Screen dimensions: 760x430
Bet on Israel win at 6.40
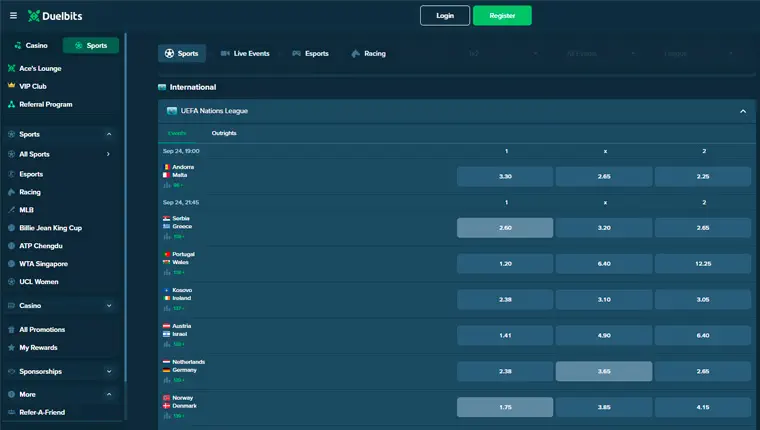click(x=703, y=335)
